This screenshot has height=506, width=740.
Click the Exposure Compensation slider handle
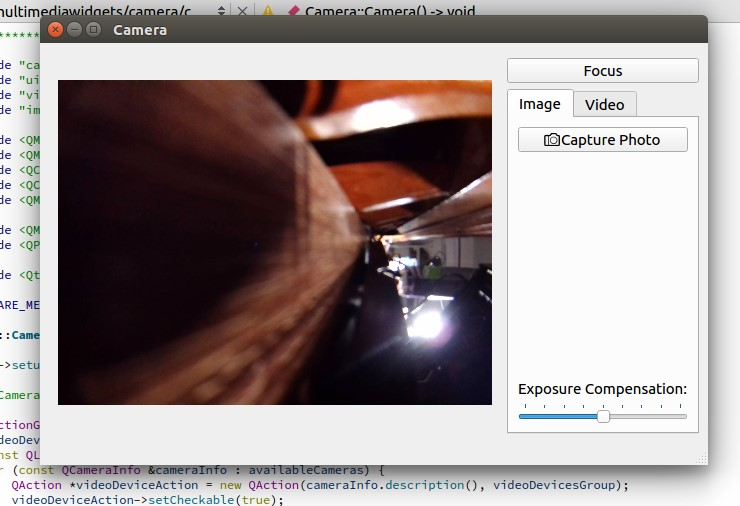(x=603, y=417)
